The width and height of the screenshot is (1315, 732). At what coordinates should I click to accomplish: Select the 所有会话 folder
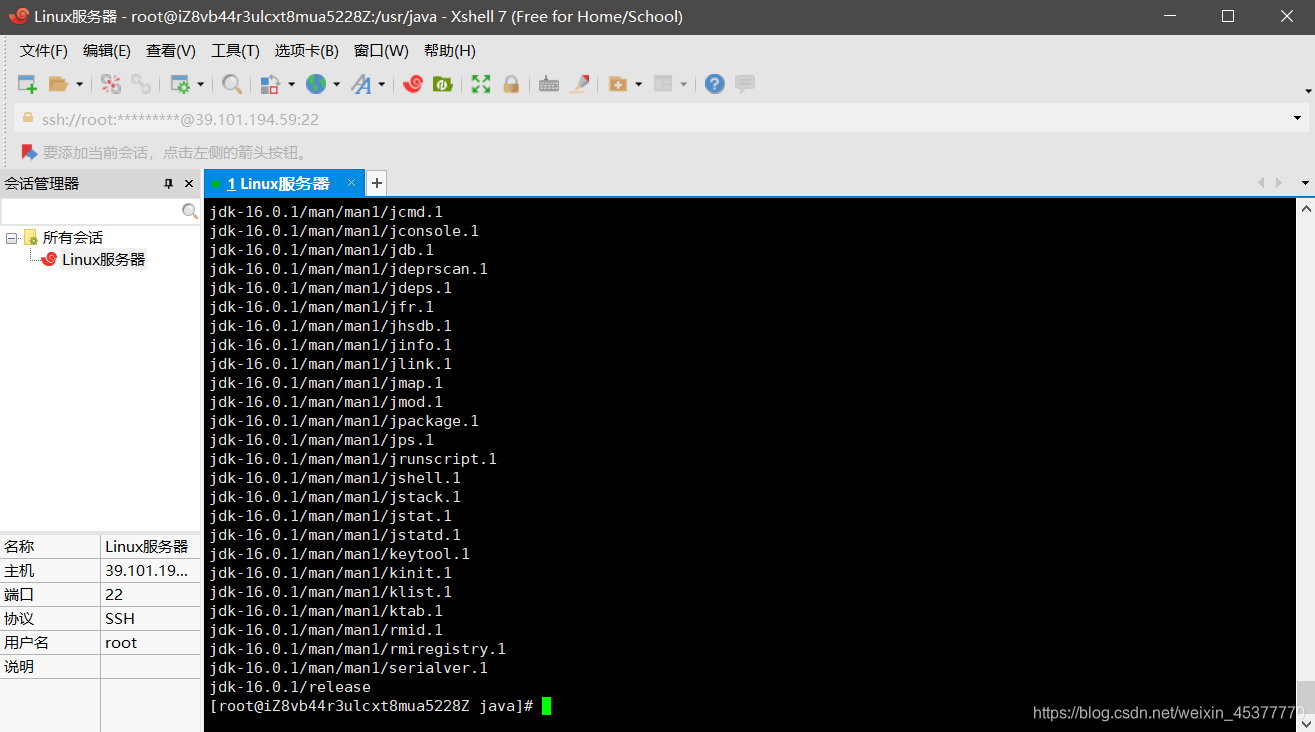tap(72, 238)
